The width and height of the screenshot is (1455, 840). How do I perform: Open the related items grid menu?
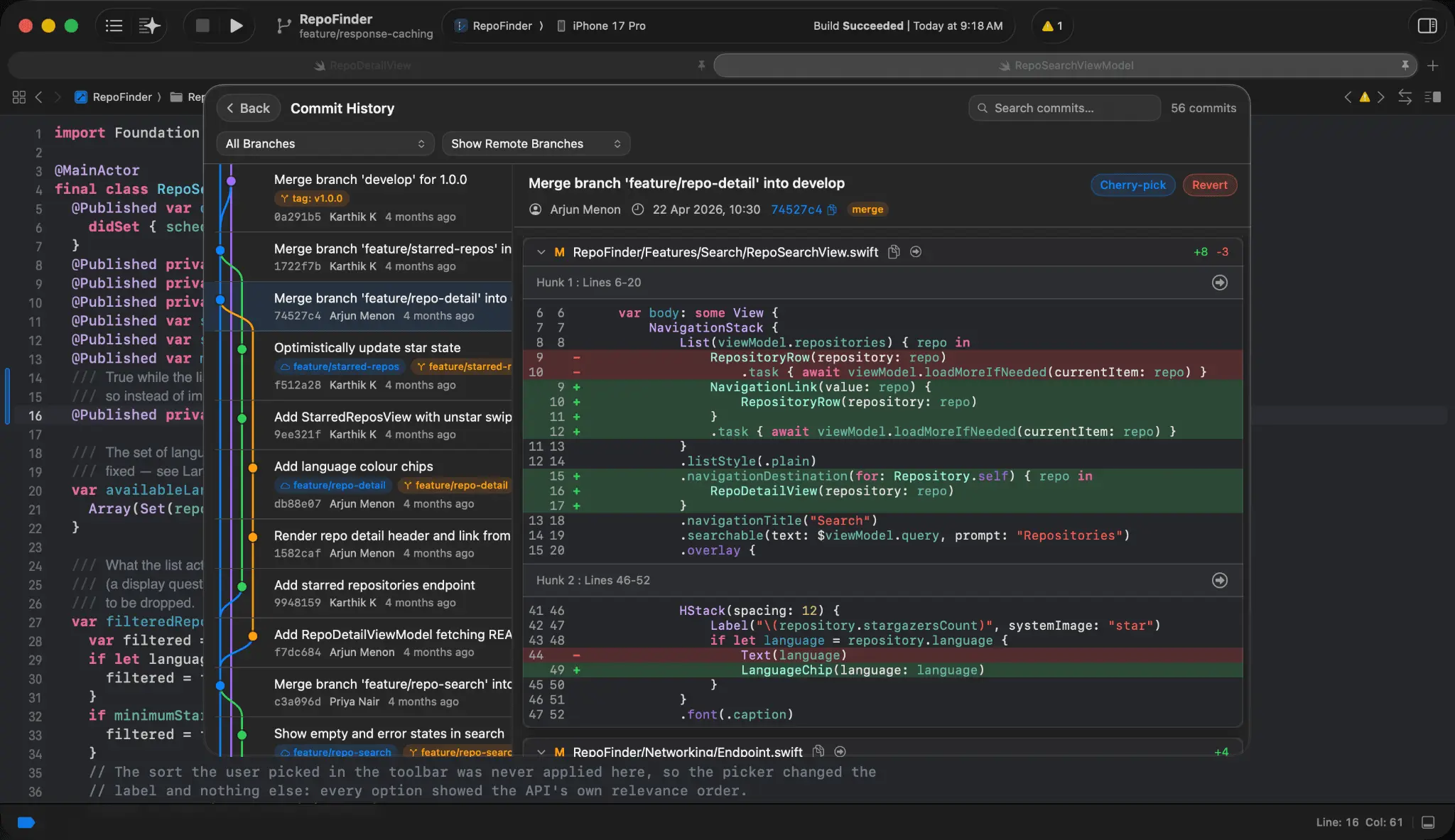pos(19,97)
